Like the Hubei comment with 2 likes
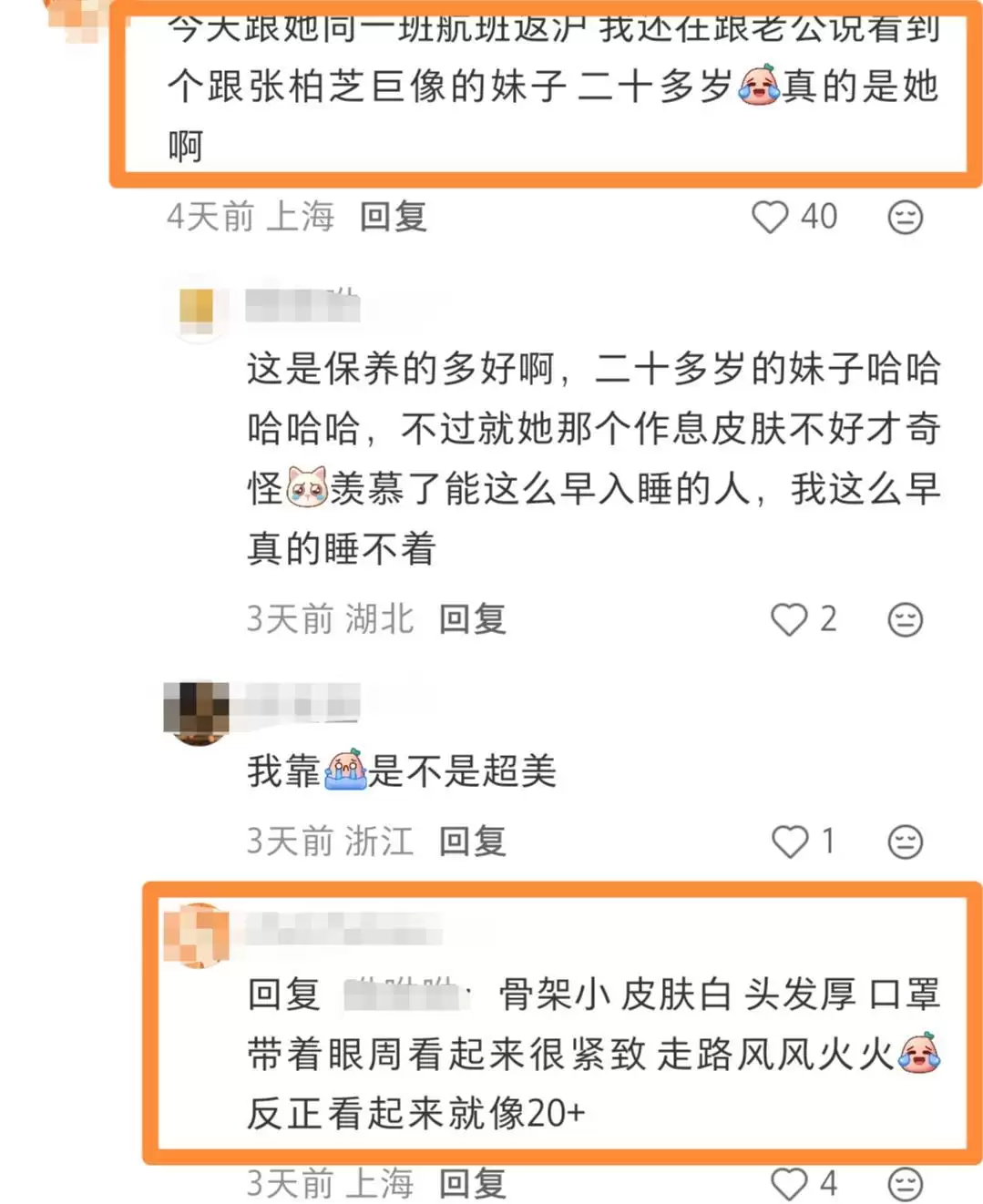Viewport: 983px width, 1204px height. (x=789, y=619)
